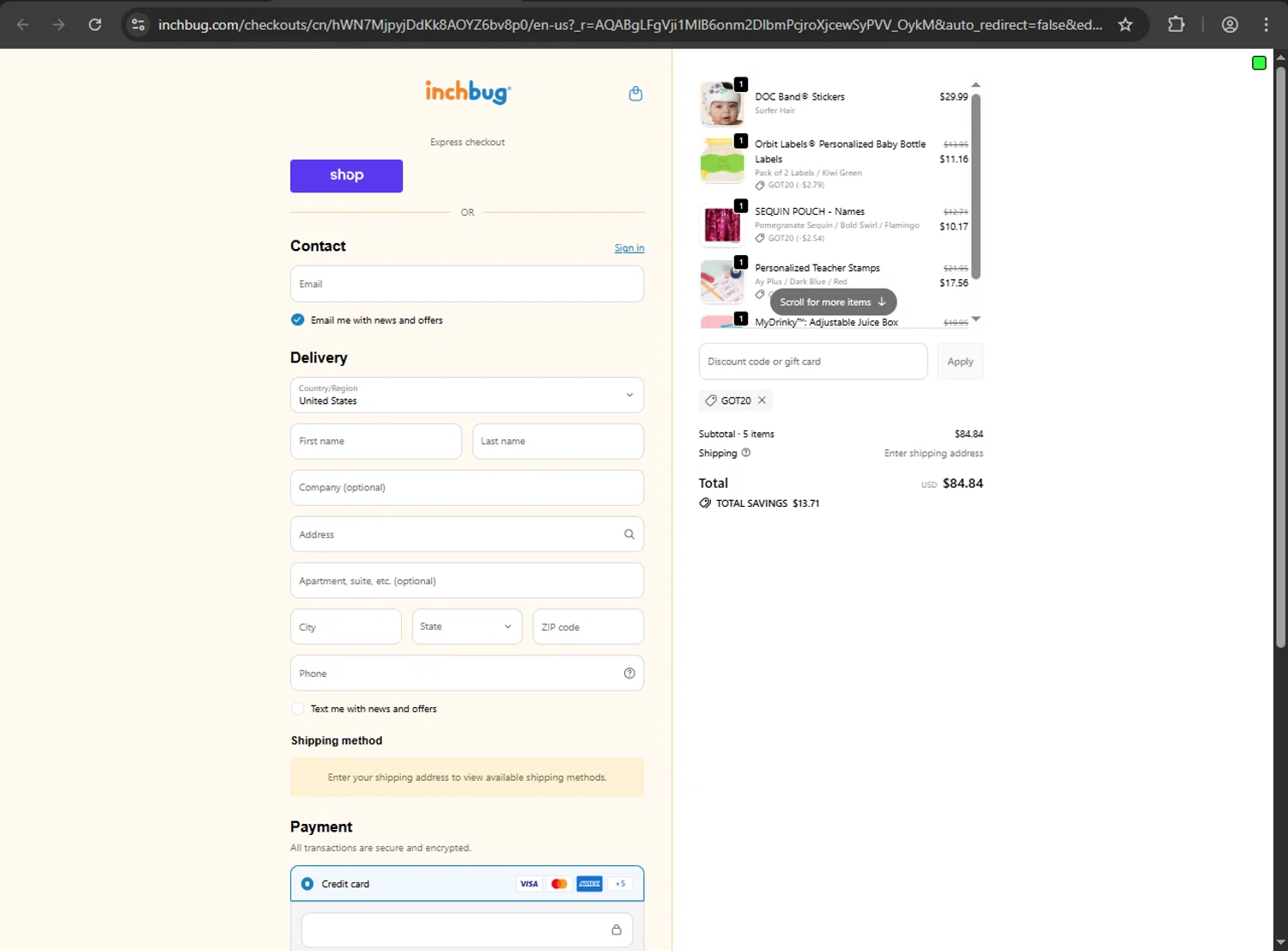The height and width of the screenshot is (951, 1288).
Task: Focus the Last name field
Action: (x=558, y=442)
